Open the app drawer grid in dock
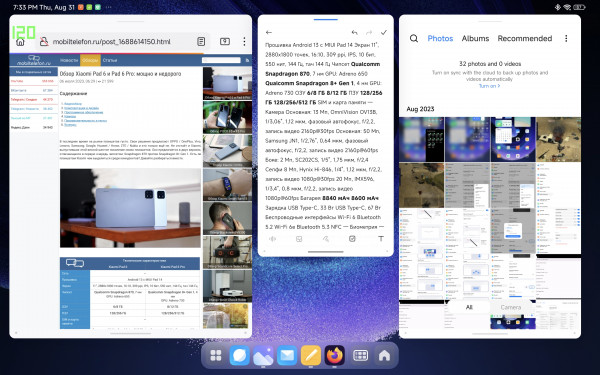This screenshot has height=375, width=600. tap(216, 355)
